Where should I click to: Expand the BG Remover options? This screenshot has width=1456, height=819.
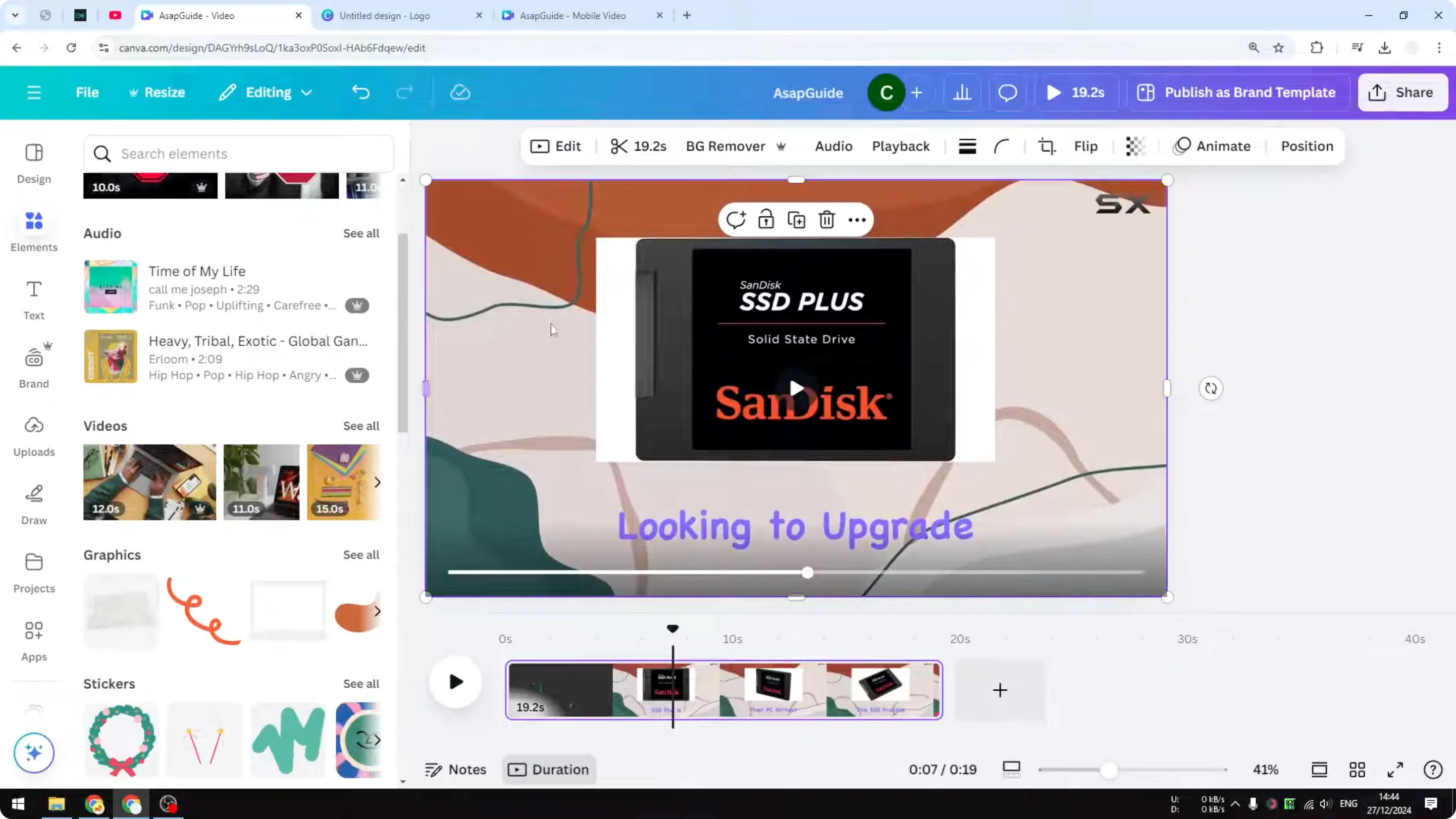click(781, 147)
